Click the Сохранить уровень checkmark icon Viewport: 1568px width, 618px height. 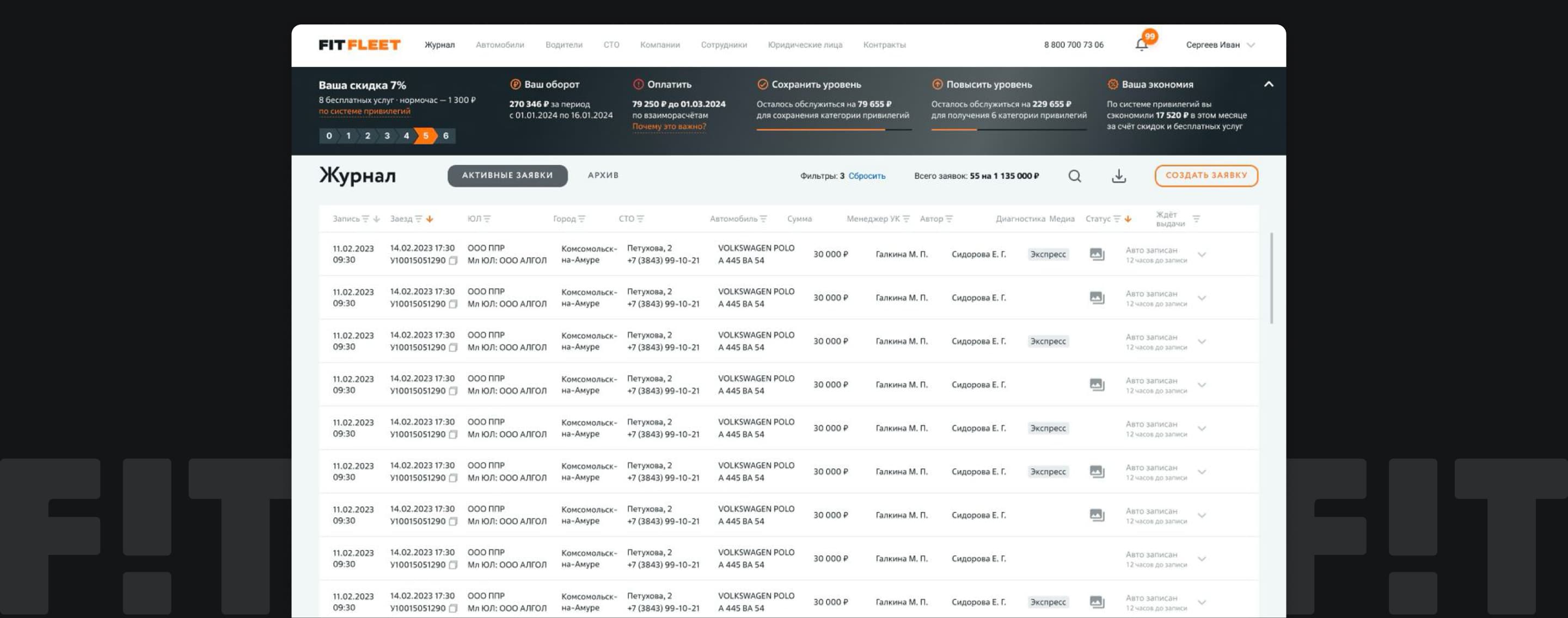coord(762,84)
